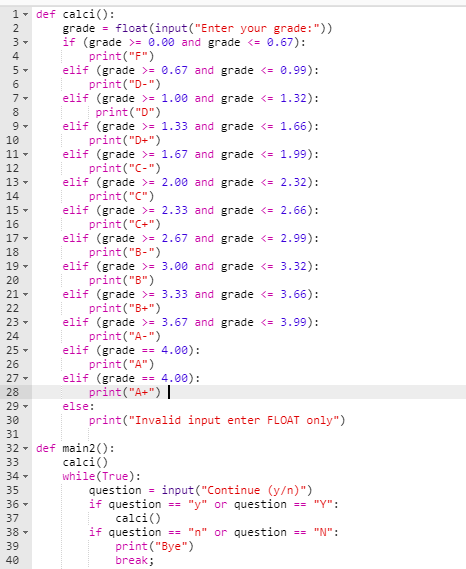Image resolution: width=466 pixels, height=569 pixels.
Task: Collapse the else block arrow, line 29
Action: pyautogui.click(x=25, y=406)
